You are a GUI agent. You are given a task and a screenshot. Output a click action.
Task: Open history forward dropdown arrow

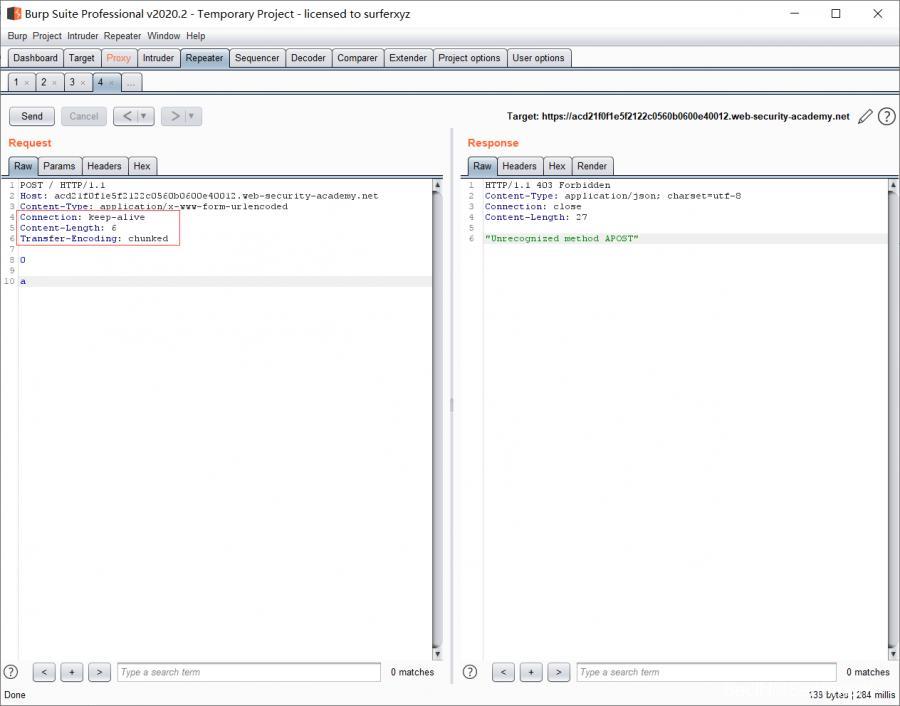click(x=192, y=116)
